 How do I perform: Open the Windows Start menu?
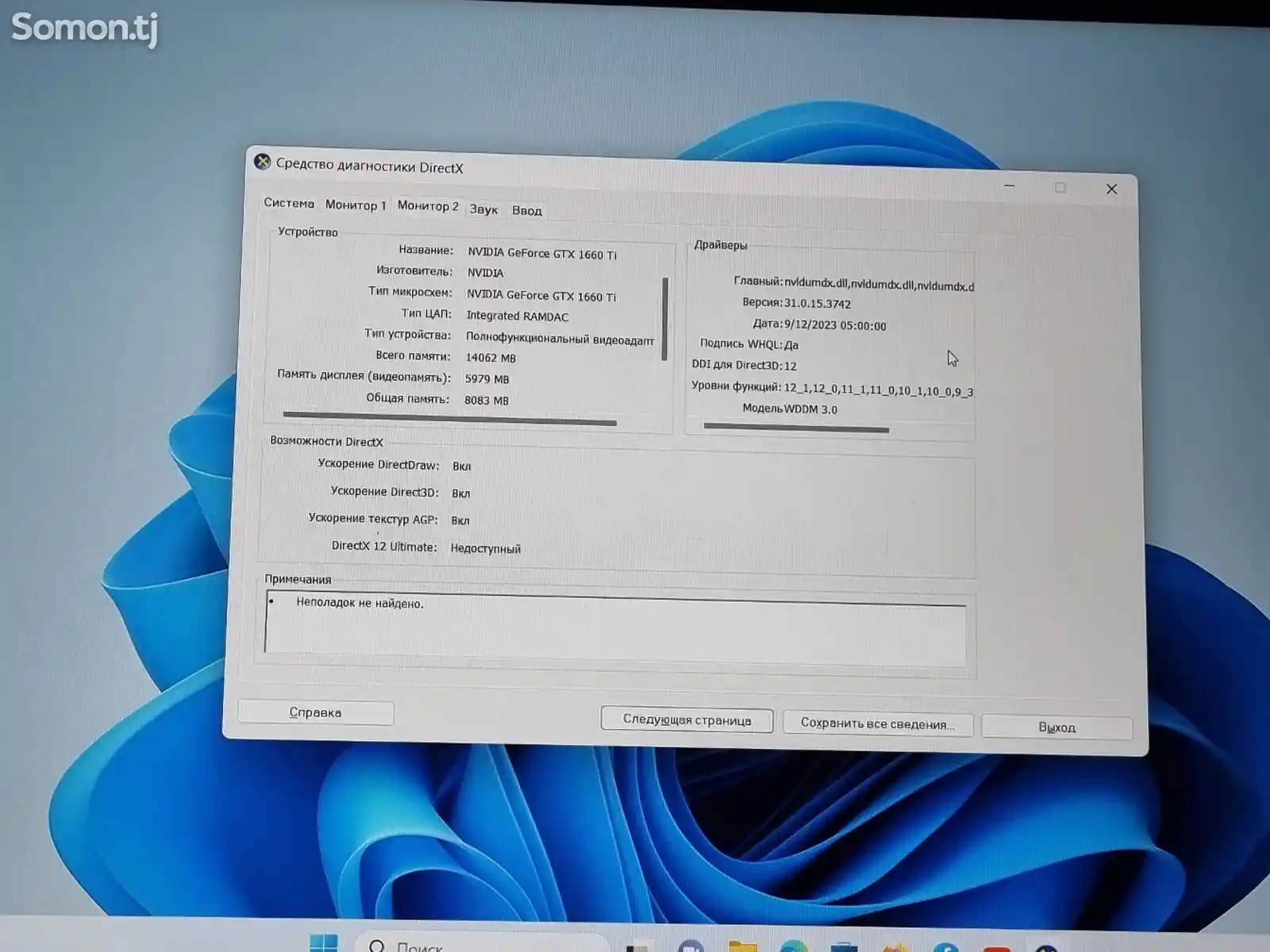323,943
